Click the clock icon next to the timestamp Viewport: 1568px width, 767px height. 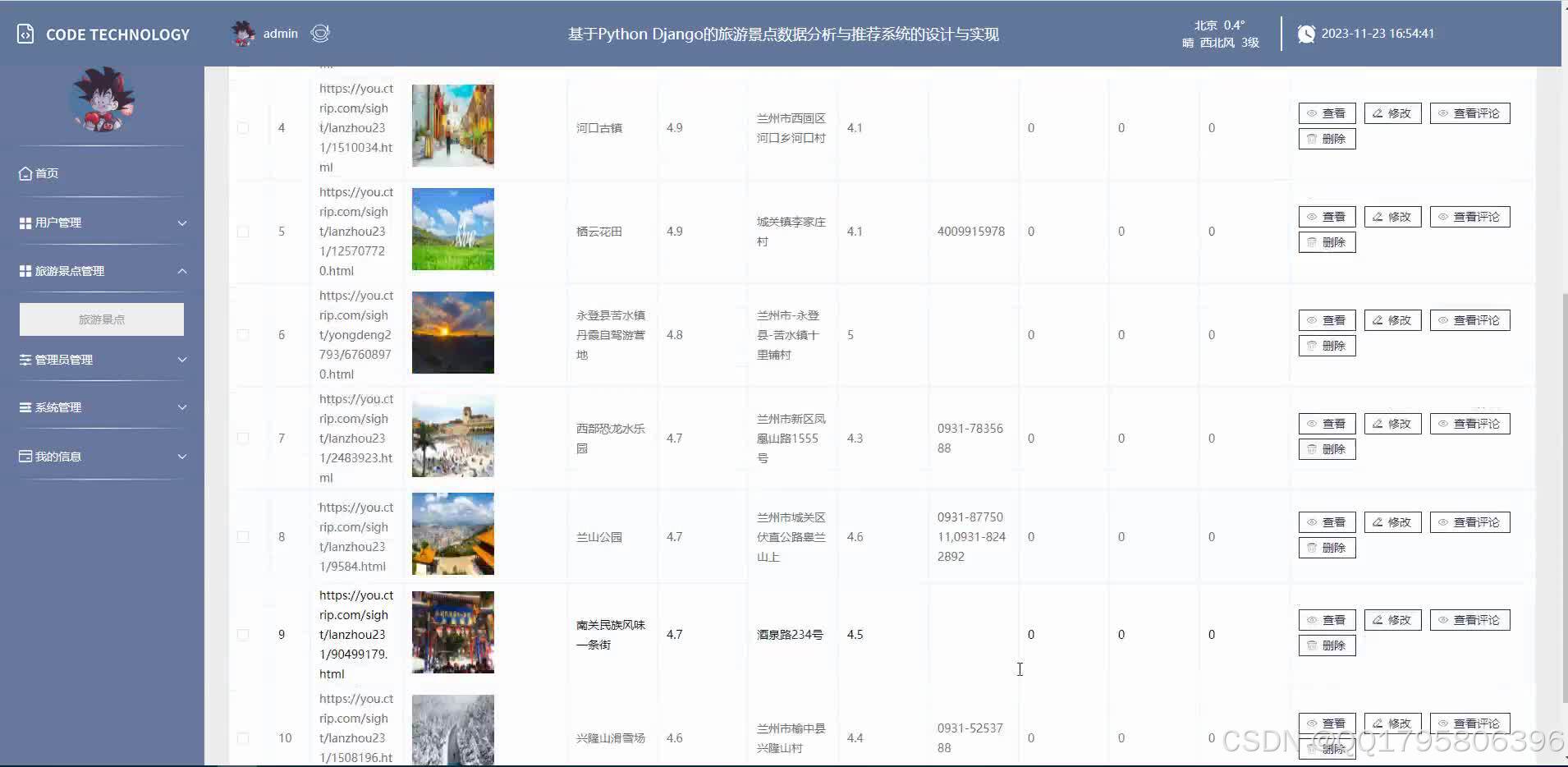pos(1307,34)
